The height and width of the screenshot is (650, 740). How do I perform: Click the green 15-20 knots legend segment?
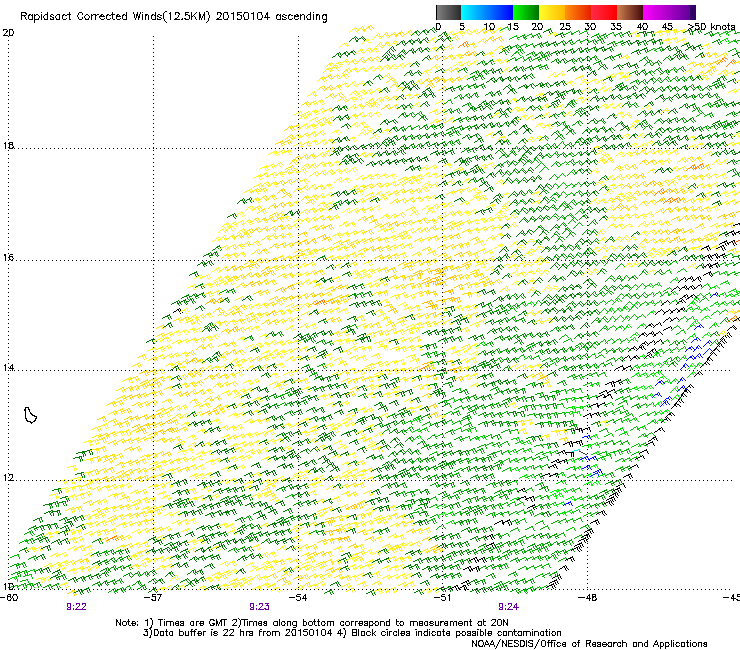point(526,12)
